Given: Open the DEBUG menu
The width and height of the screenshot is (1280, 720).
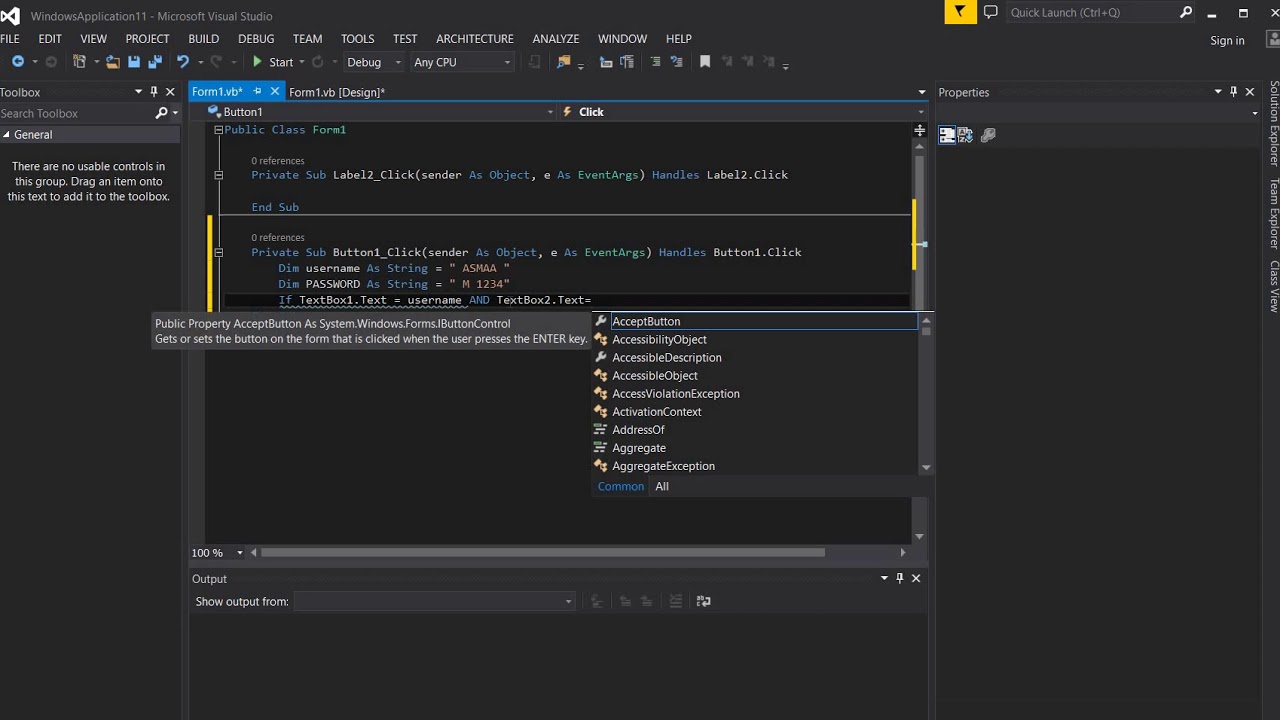Looking at the screenshot, I should (x=256, y=39).
